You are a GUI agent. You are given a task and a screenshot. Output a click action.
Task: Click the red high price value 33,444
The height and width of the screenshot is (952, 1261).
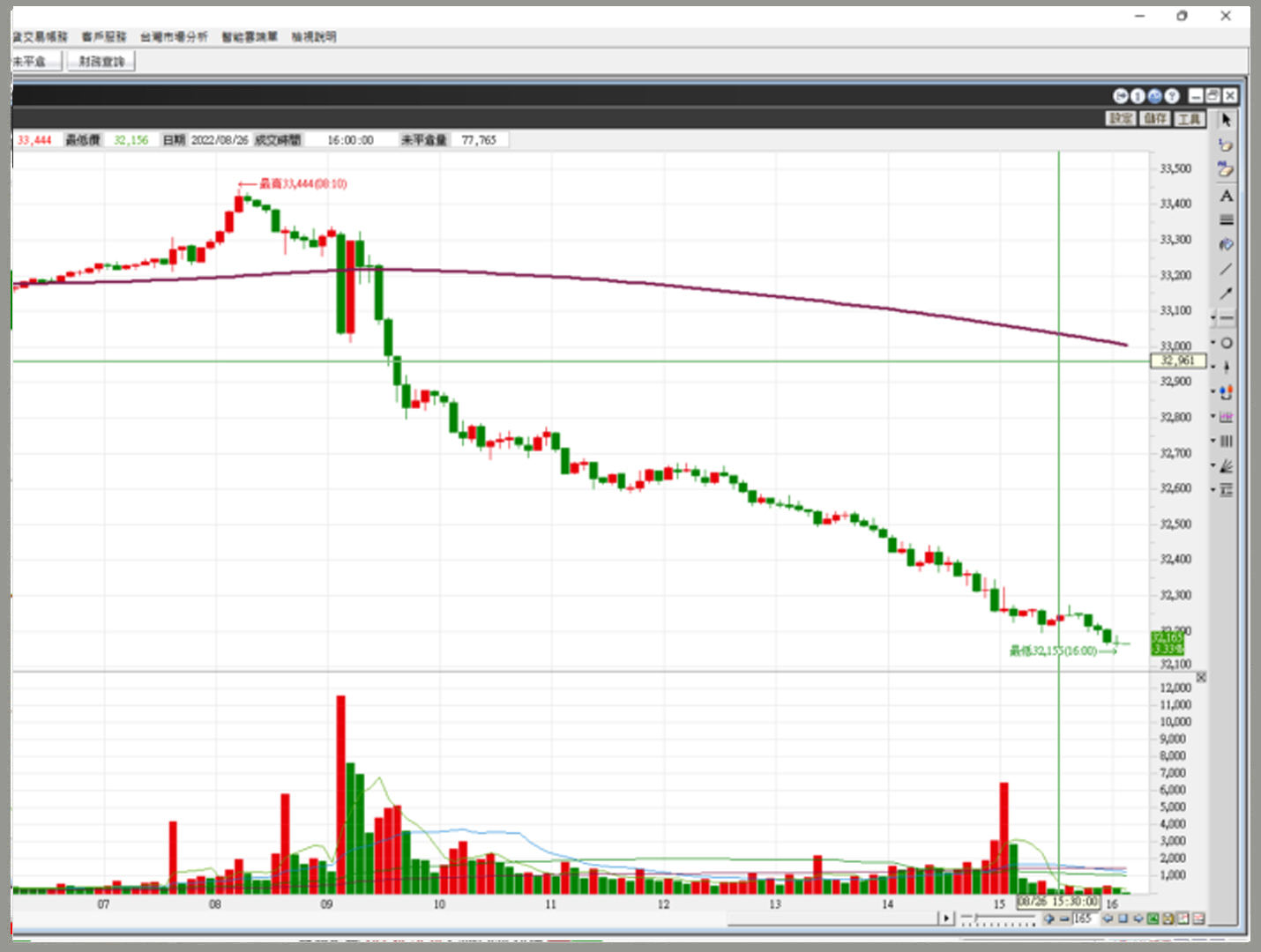34,140
